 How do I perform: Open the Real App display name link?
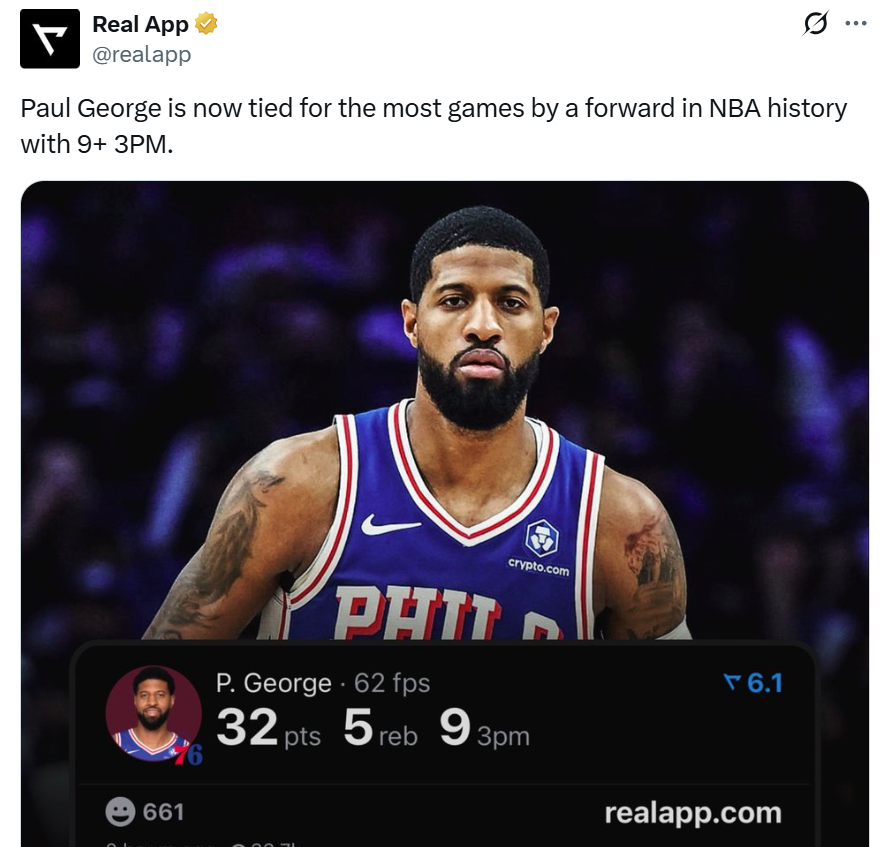point(140,24)
